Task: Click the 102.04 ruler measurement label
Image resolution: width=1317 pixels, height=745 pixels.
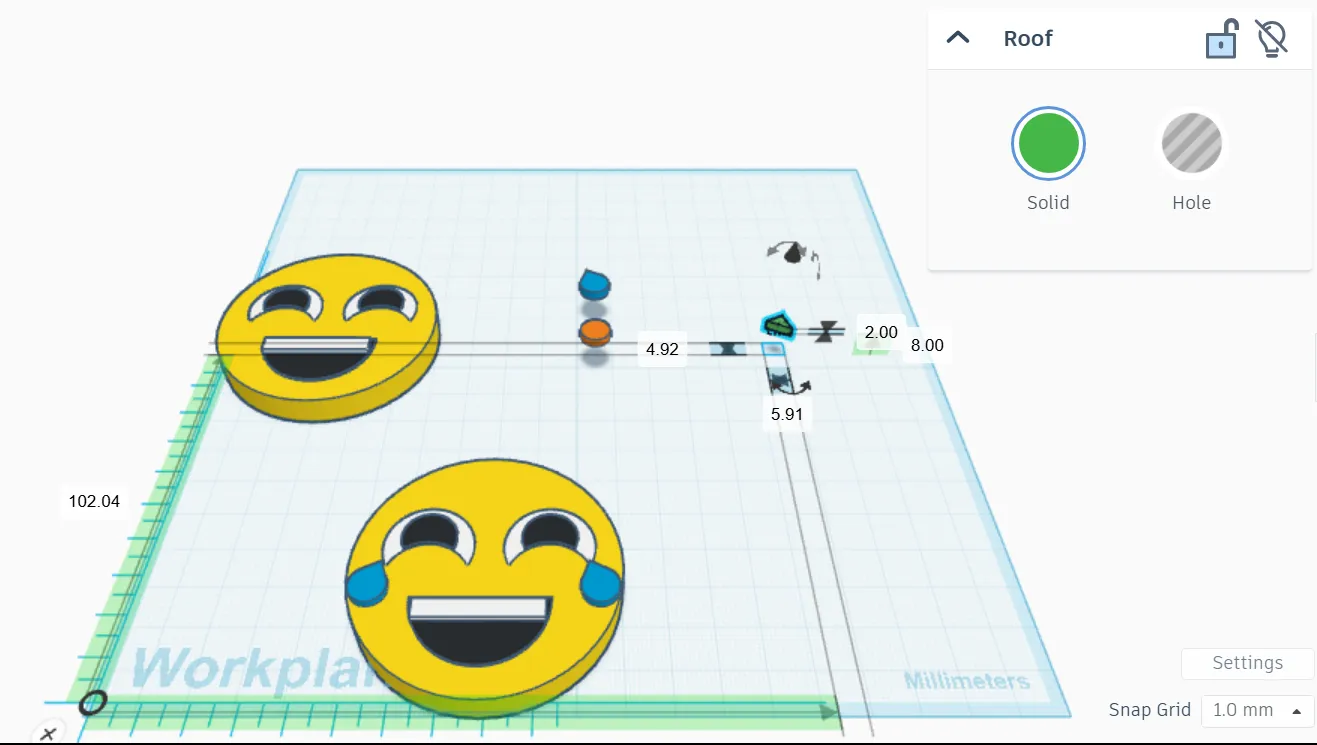Action: point(94,501)
